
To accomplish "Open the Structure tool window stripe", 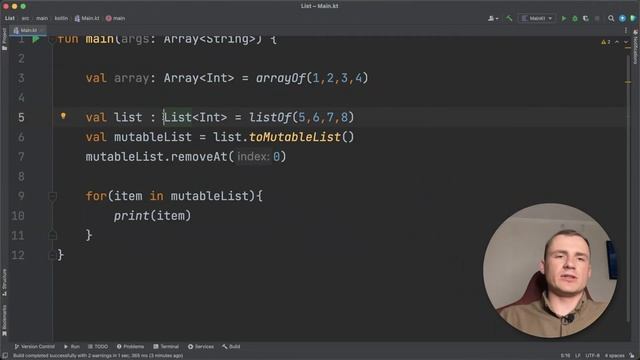I will click(x=4, y=282).
